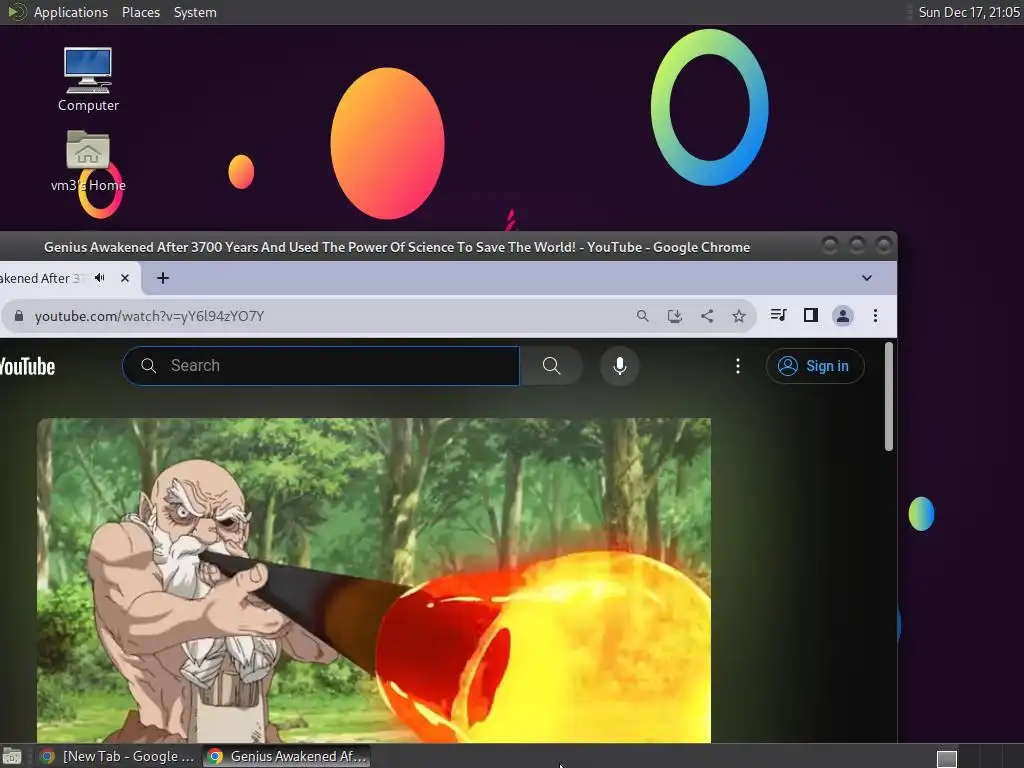Click the zoom magnifier in address bar

[x=643, y=316]
